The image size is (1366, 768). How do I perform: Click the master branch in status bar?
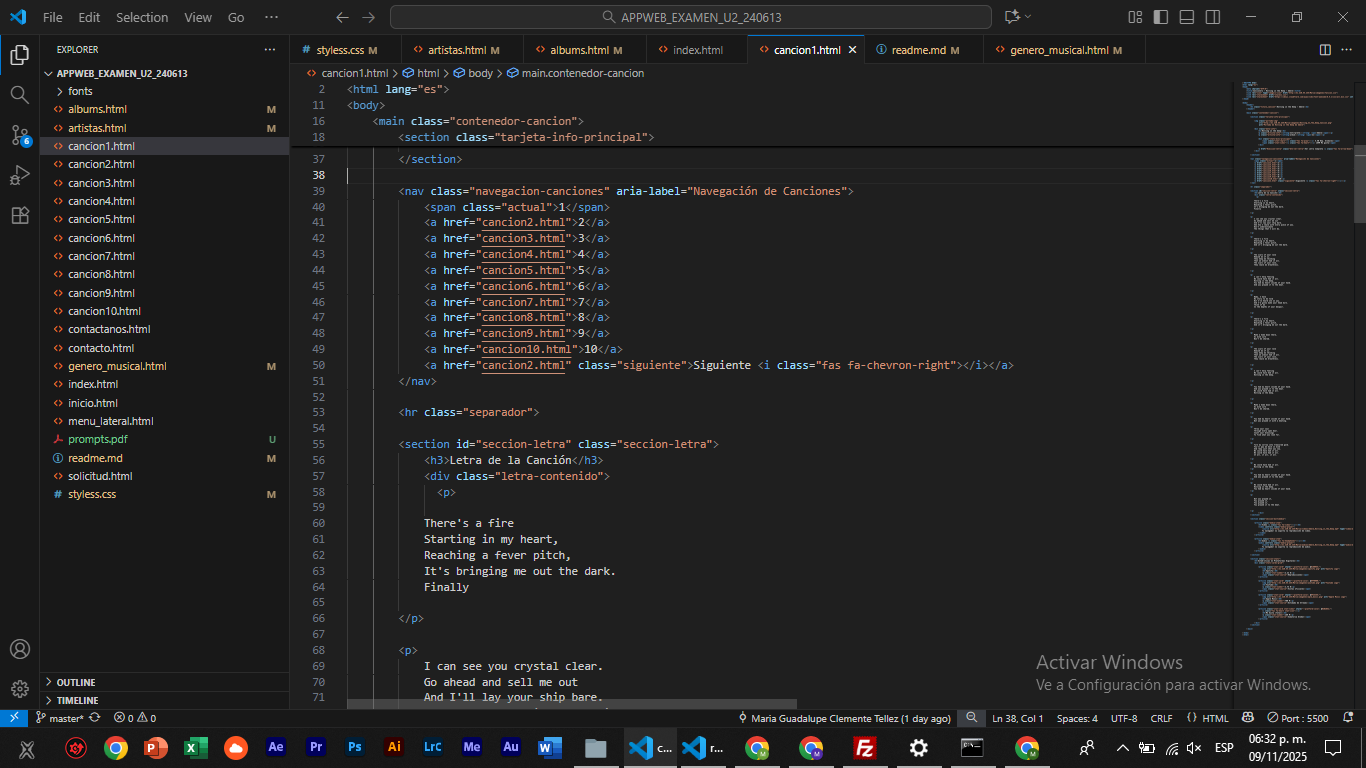pos(66,718)
